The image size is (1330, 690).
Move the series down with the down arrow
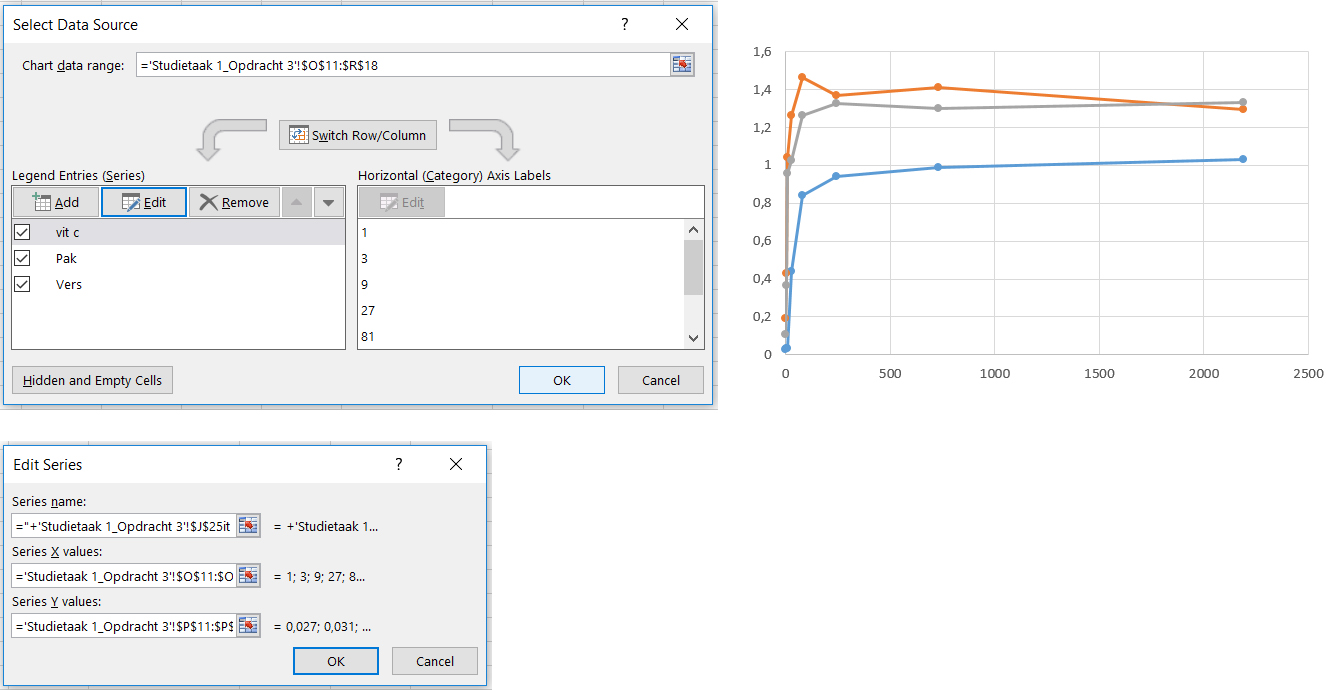click(x=329, y=202)
